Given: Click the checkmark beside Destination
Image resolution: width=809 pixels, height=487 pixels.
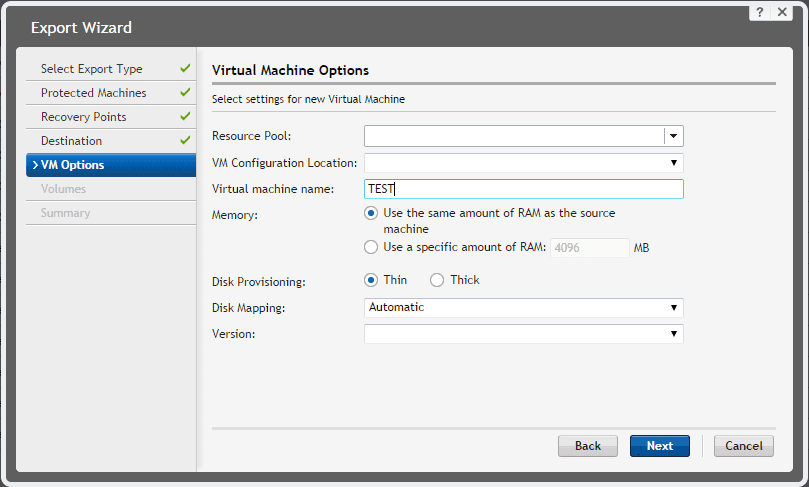Looking at the screenshot, I should pos(185,141).
